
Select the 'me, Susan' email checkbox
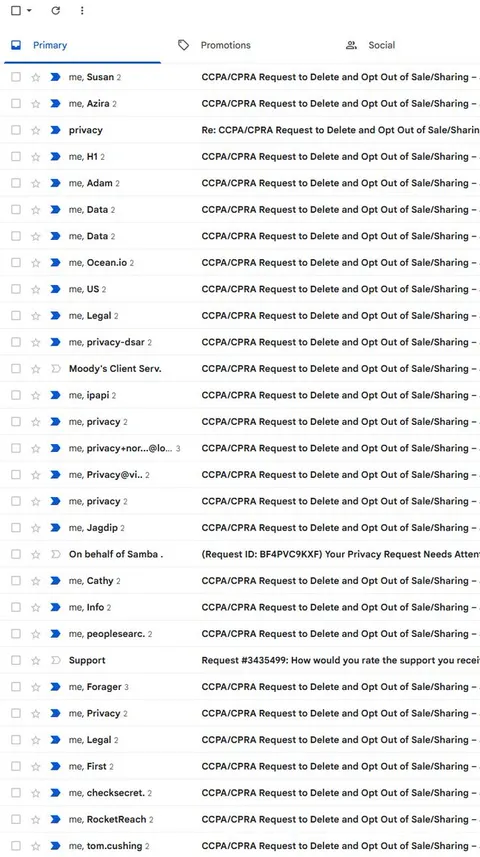16,77
